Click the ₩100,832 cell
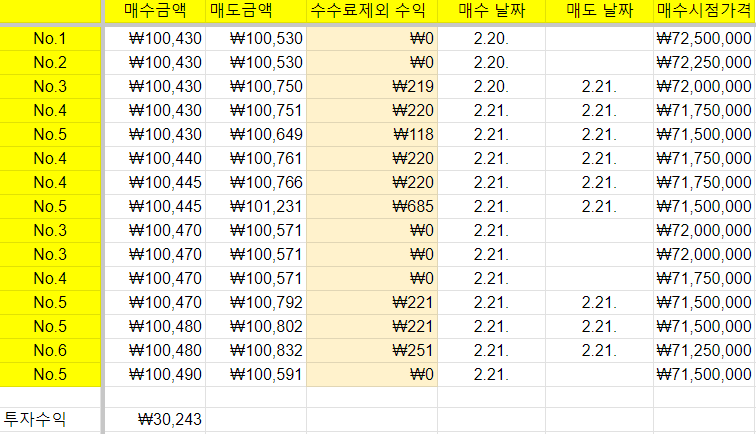756x434 pixels. click(256, 351)
